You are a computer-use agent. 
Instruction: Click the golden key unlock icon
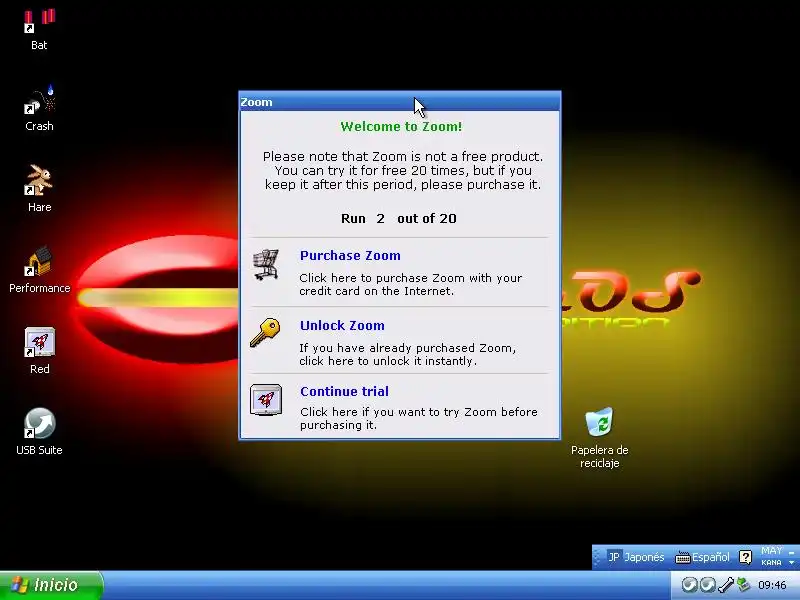point(265,333)
